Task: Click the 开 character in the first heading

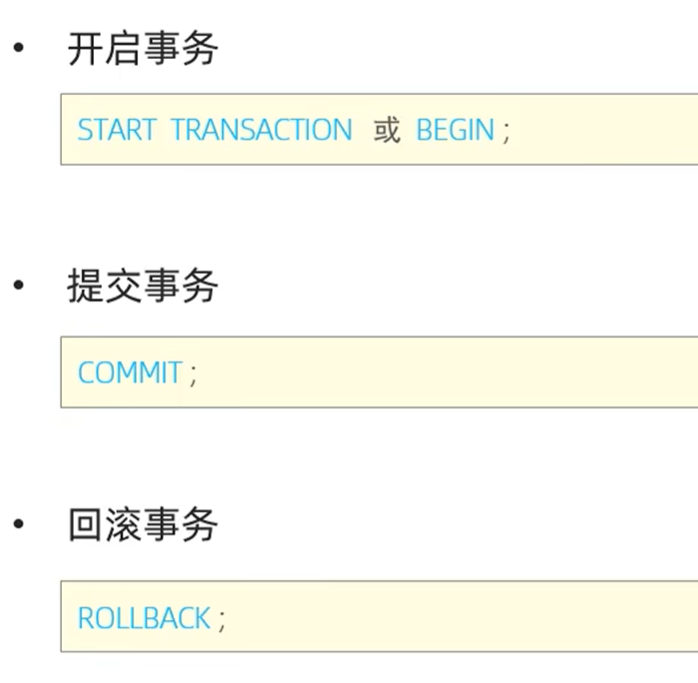Action: coord(86,48)
